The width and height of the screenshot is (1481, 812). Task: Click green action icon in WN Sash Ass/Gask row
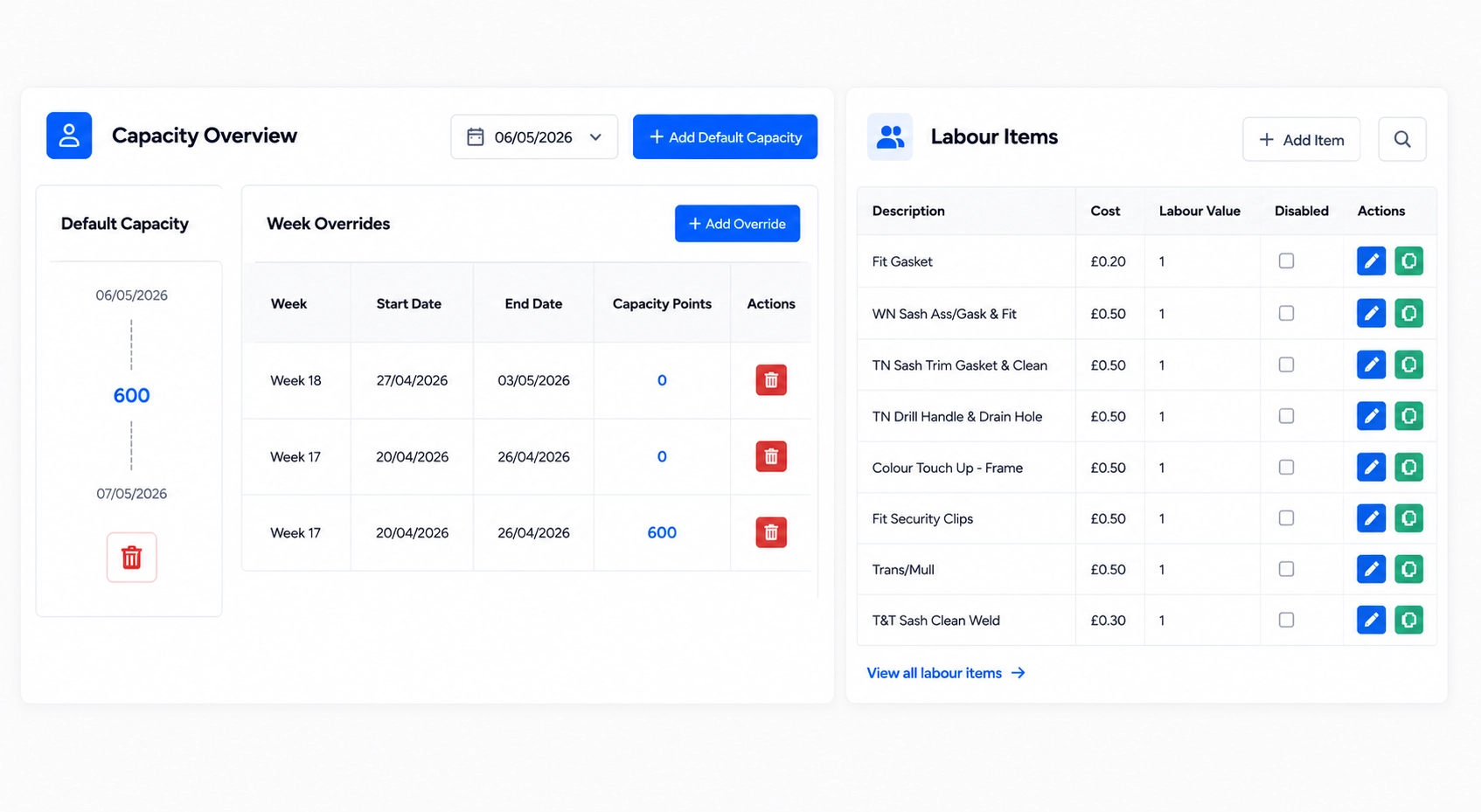[1408, 313]
